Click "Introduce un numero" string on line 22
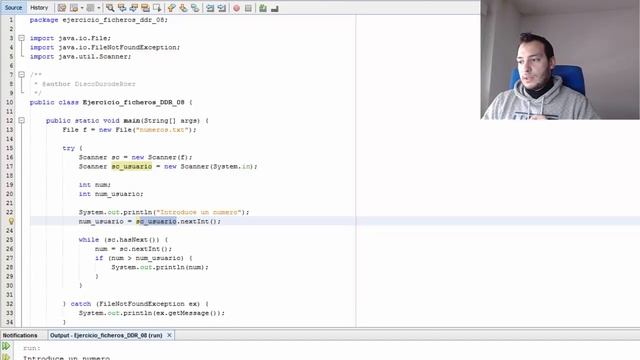Viewport: 640px width, 360px height. click(198, 212)
